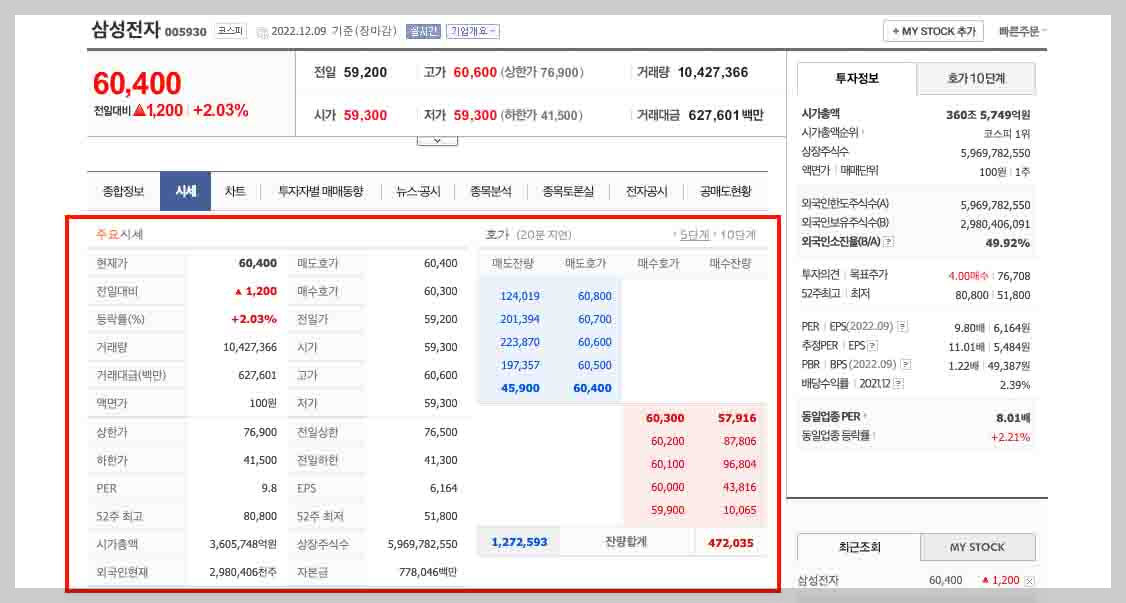Click buy quantity 87,806
1126x603 pixels.
tap(740, 441)
